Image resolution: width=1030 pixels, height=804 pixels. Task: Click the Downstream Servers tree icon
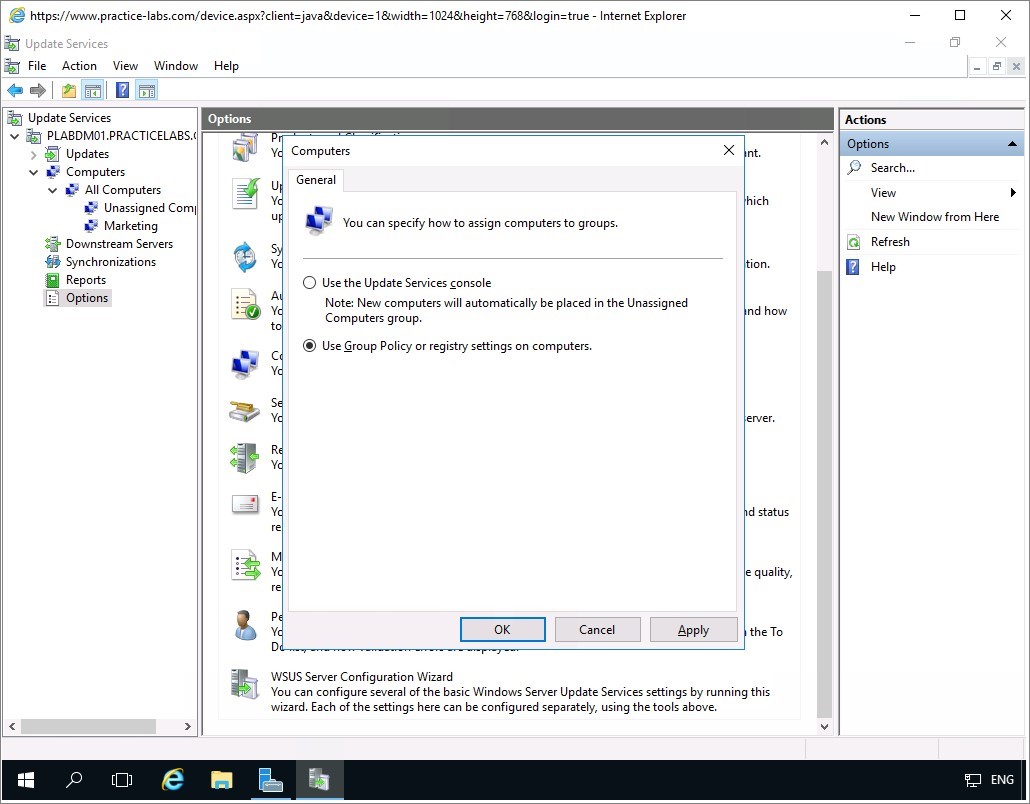click(x=53, y=244)
